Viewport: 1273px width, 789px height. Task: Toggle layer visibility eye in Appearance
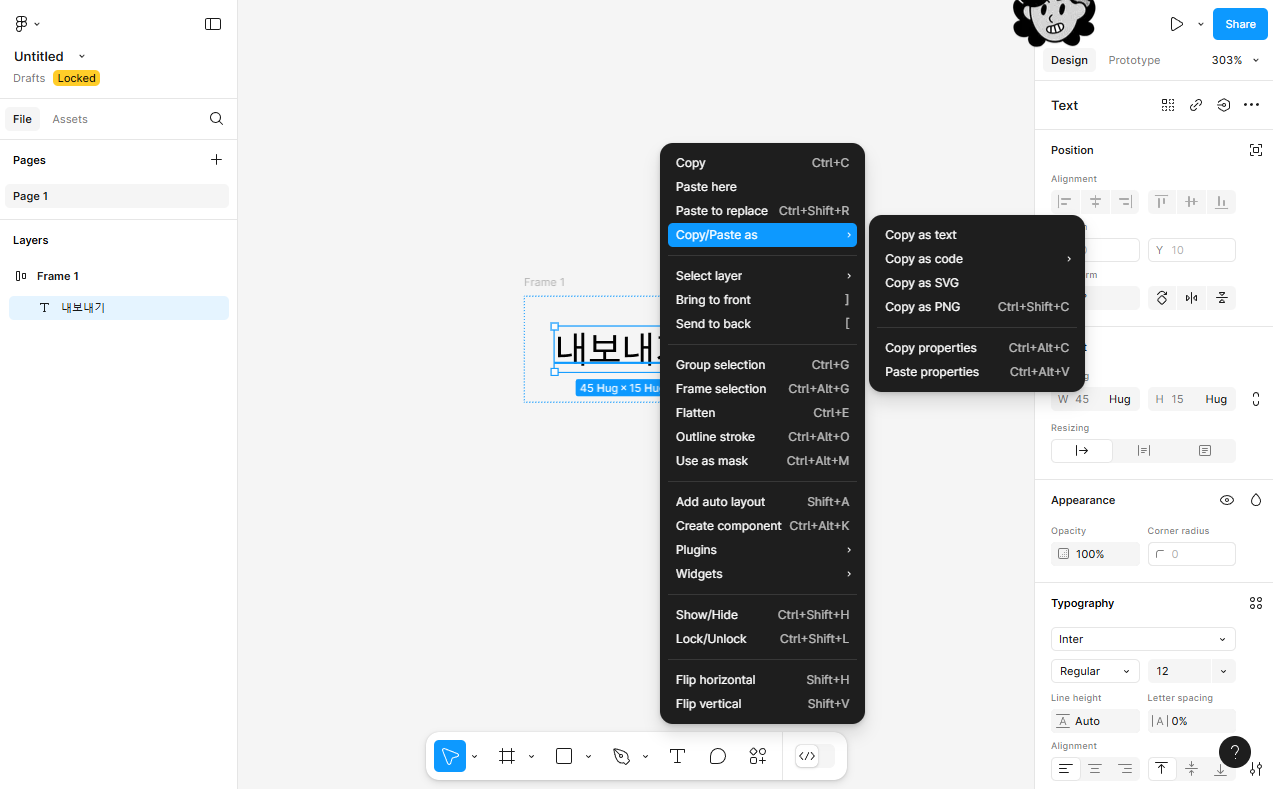1227,500
